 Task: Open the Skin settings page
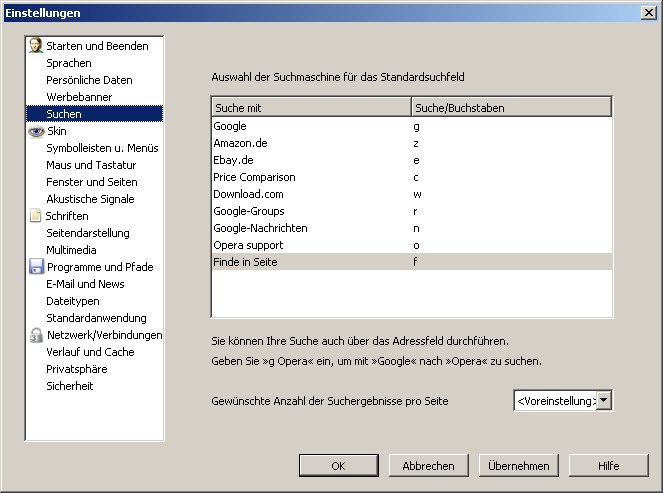(57, 131)
